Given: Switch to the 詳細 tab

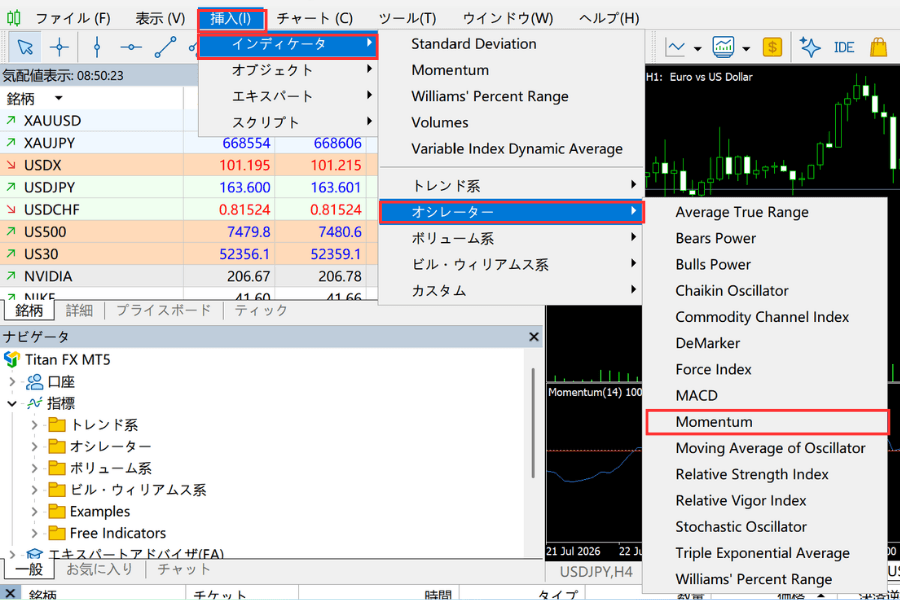Looking at the screenshot, I should tap(79, 310).
